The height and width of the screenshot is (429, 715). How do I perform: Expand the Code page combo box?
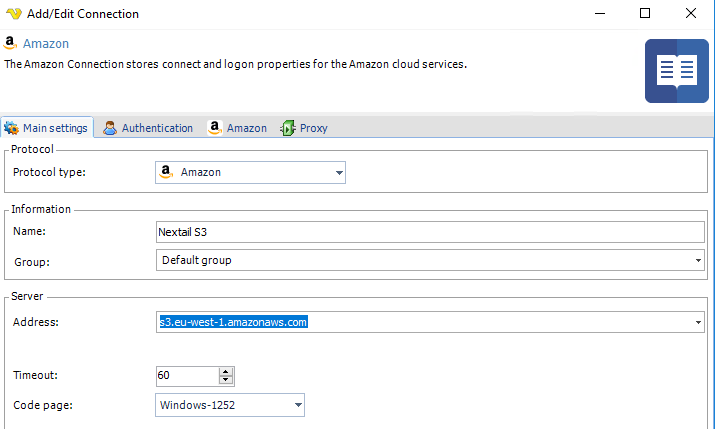[x=297, y=405]
